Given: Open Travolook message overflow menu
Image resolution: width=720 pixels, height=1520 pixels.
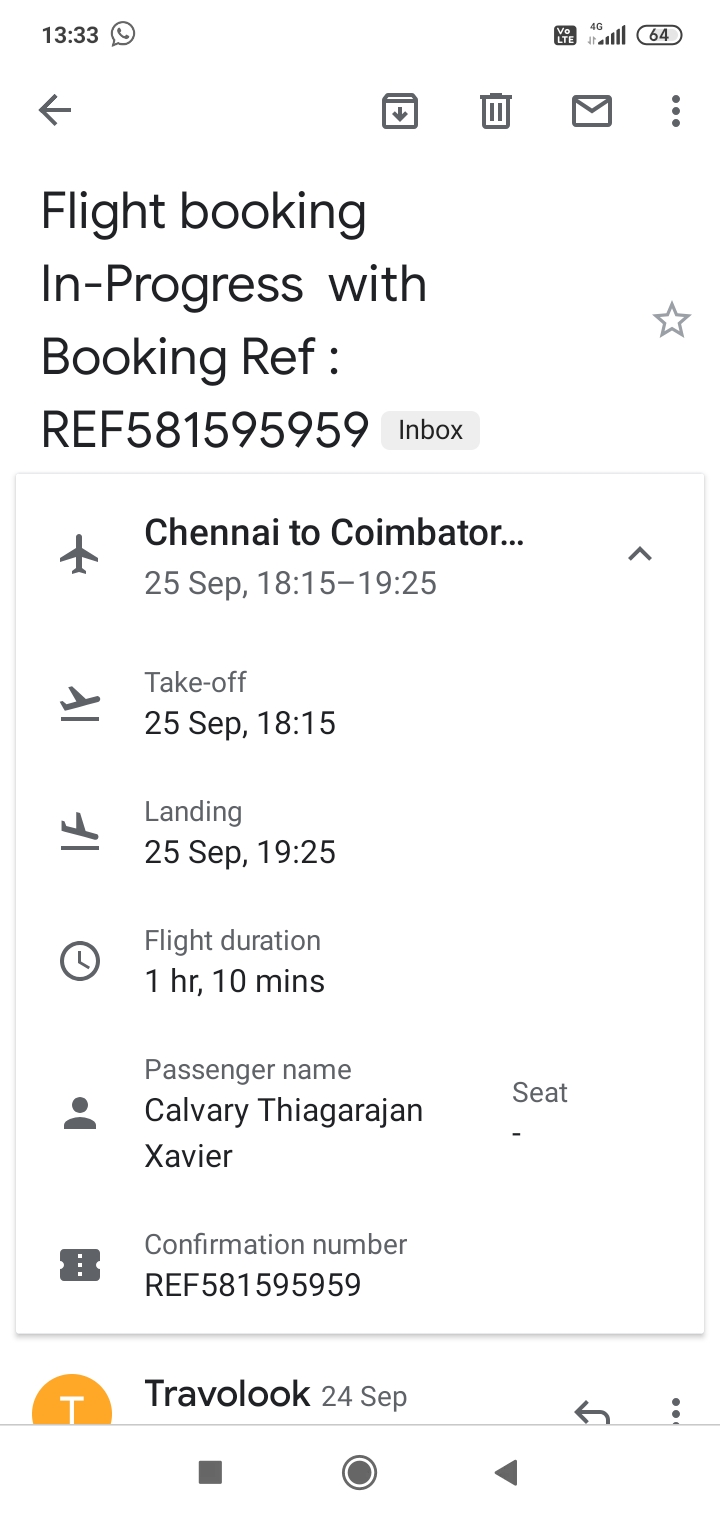Looking at the screenshot, I should pyautogui.click(x=676, y=1410).
